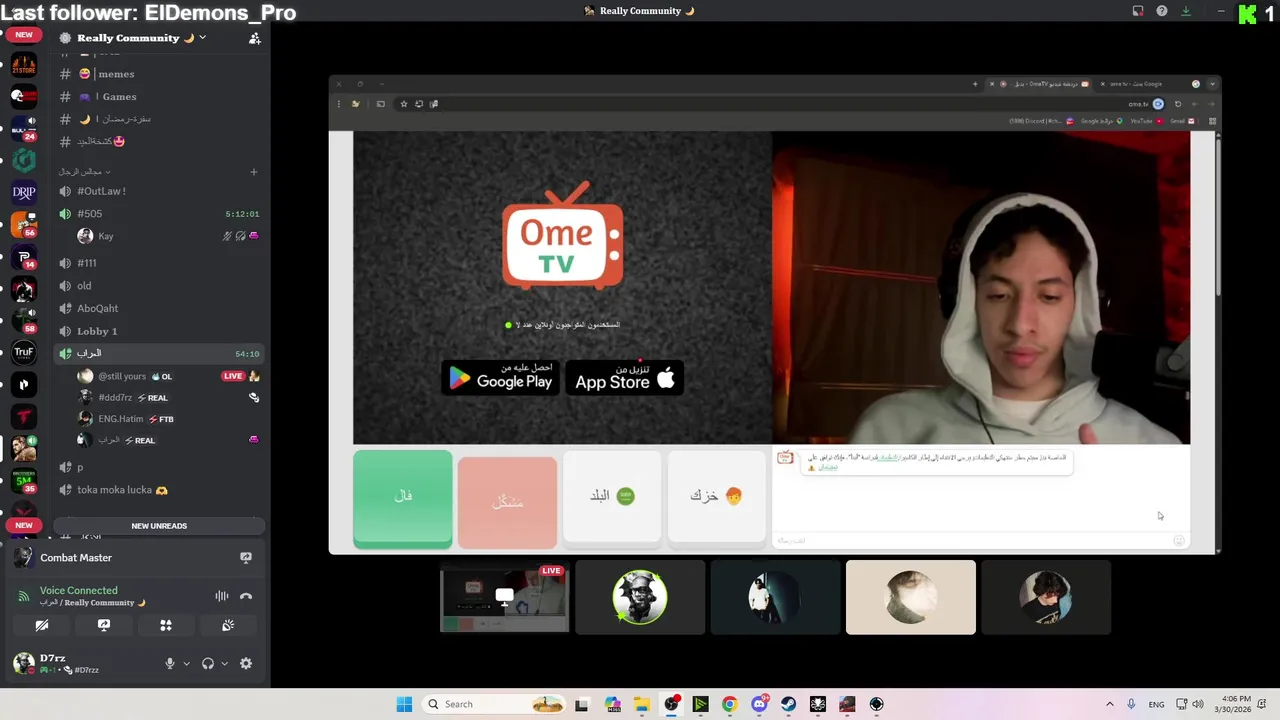Image resolution: width=1280 pixels, height=720 pixels.
Task: Open the 5M server with 35 notifications
Action: click(x=24, y=481)
